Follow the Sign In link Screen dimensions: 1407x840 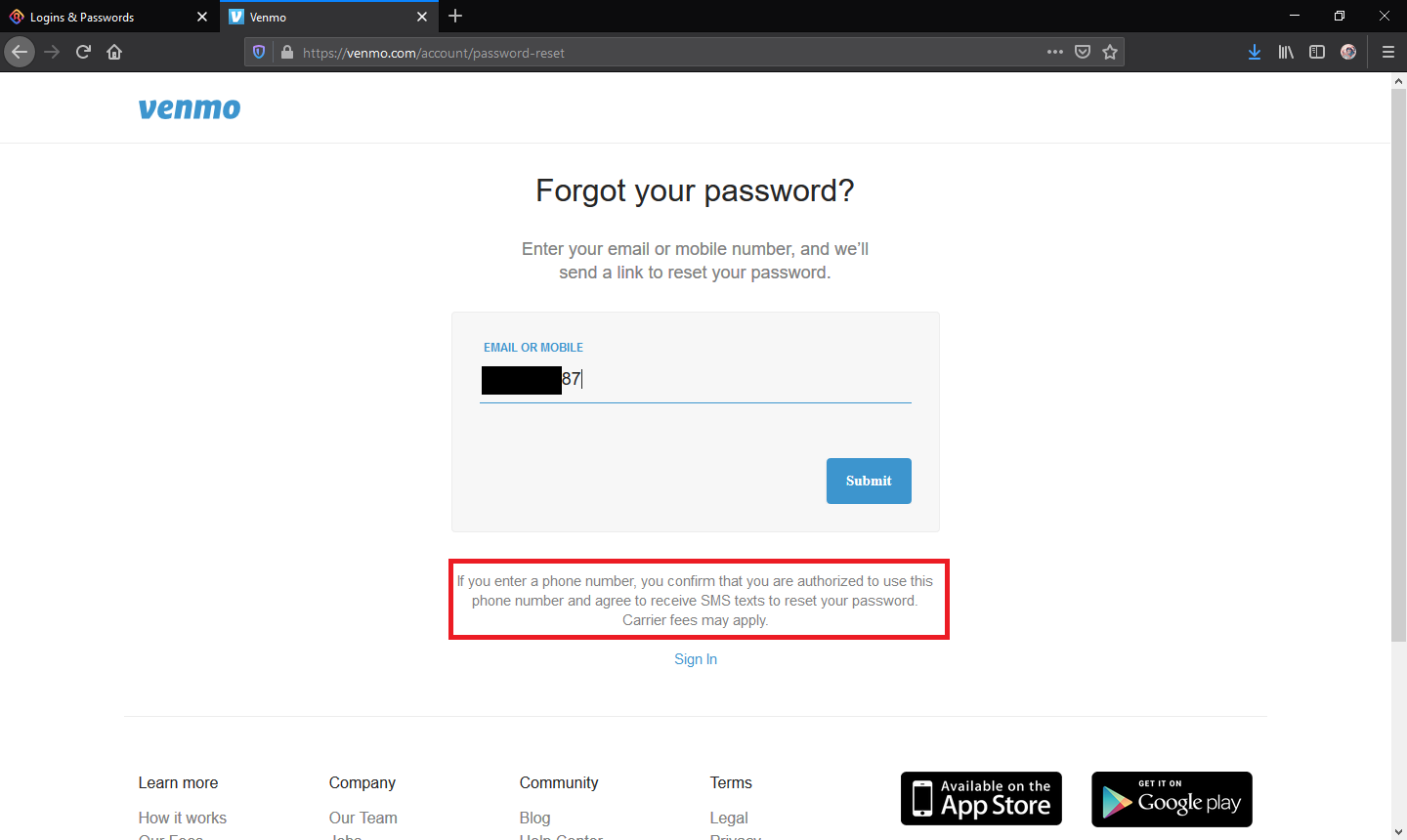coord(696,659)
